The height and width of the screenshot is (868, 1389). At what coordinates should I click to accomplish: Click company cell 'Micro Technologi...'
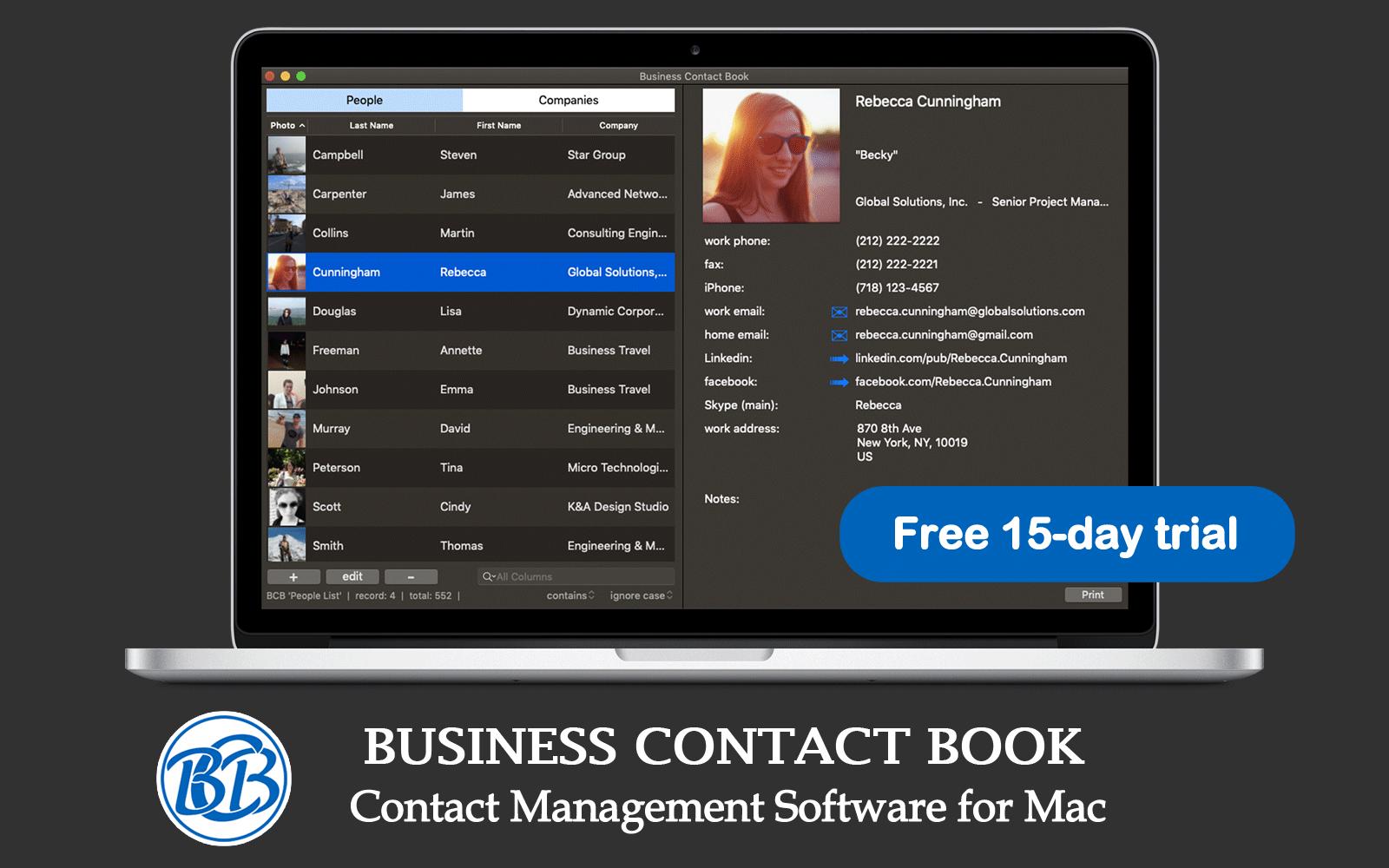pos(618,468)
